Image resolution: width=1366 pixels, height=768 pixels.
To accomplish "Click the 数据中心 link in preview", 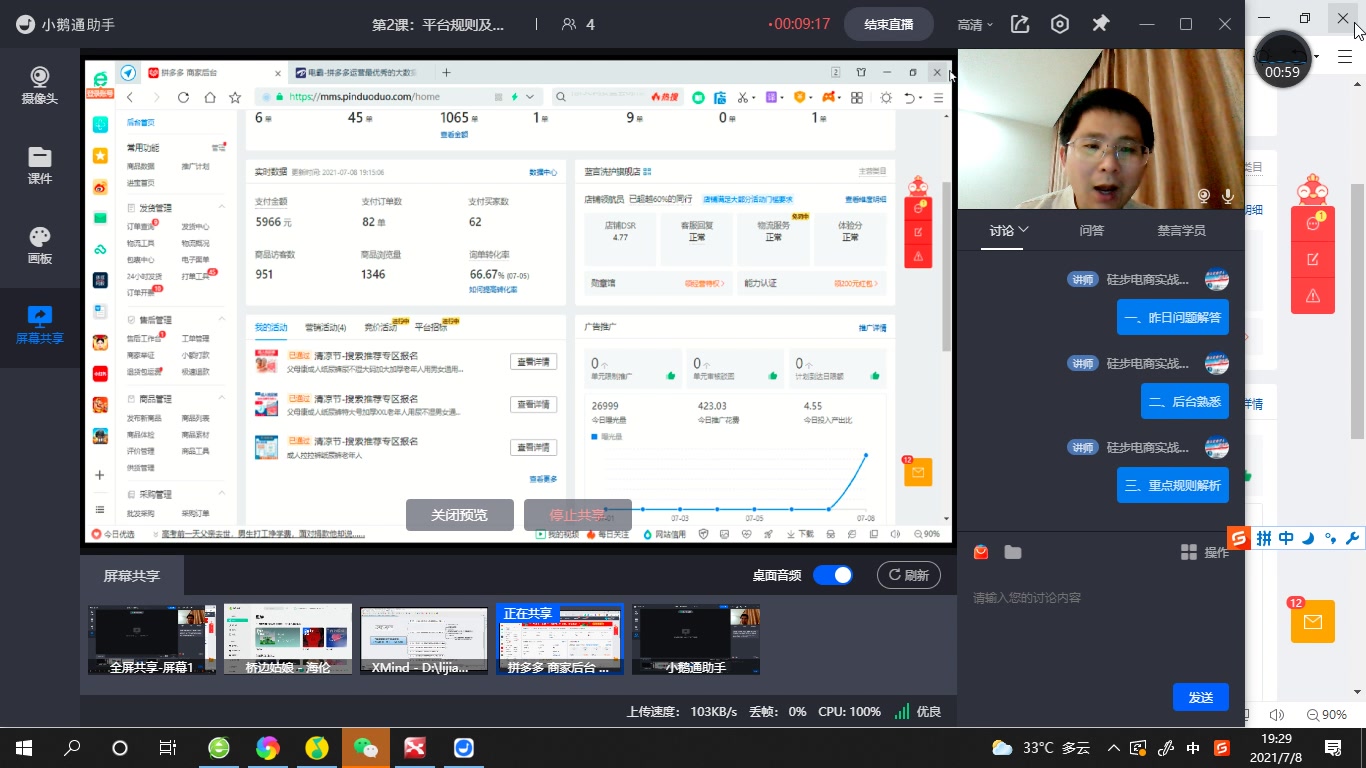I will (x=543, y=172).
